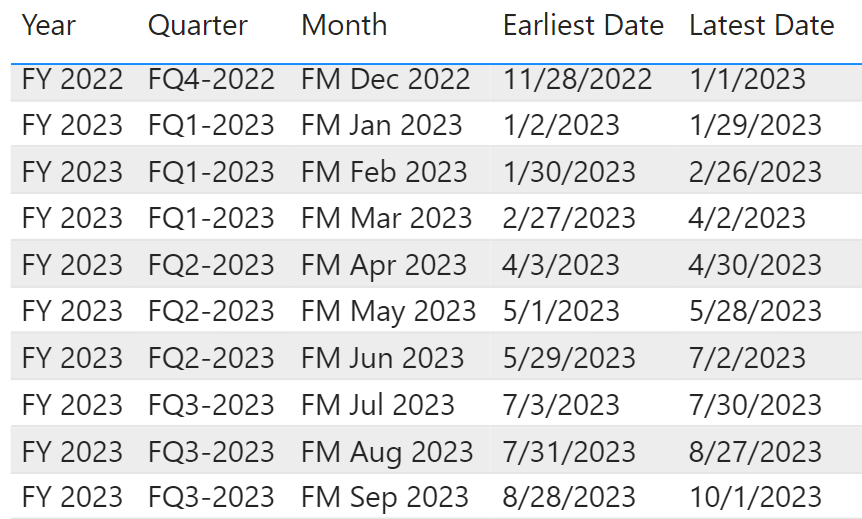Select the FM Dec 2022 cell
This screenshot has width=862, height=519.
click(x=385, y=79)
